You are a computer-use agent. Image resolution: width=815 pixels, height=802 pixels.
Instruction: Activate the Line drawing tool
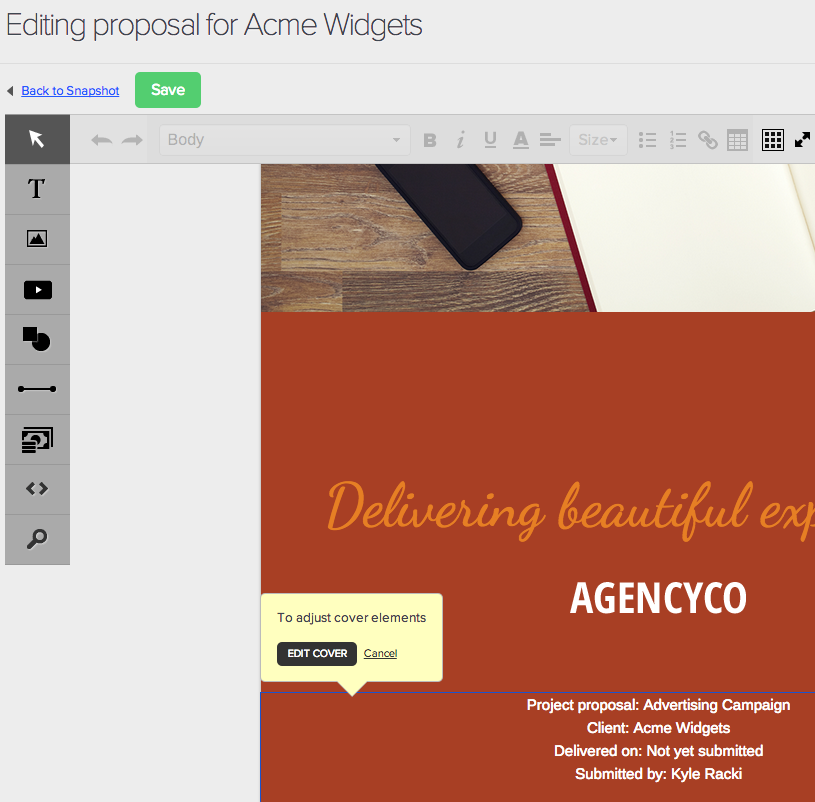pos(37,389)
